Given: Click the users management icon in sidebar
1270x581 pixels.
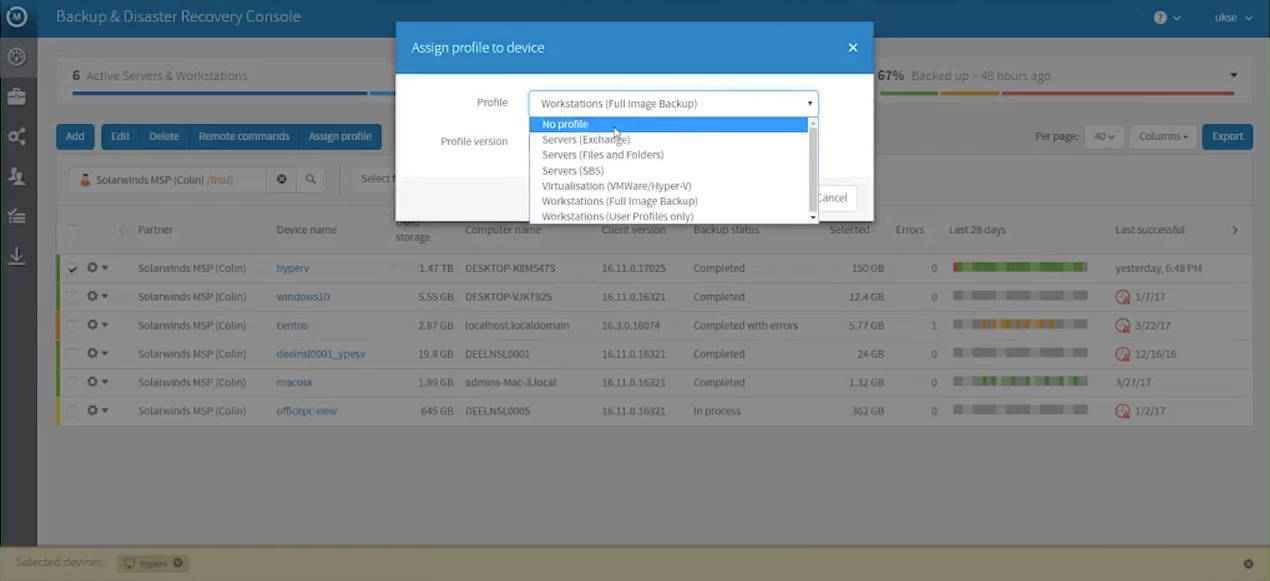Looking at the screenshot, I should pyautogui.click(x=16, y=177).
